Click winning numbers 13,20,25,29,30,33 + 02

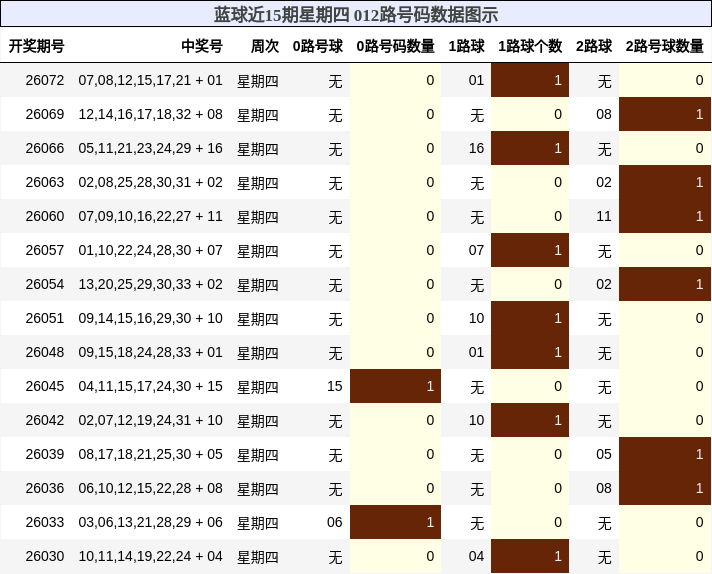pyautogui.click(x=150, y=284)
